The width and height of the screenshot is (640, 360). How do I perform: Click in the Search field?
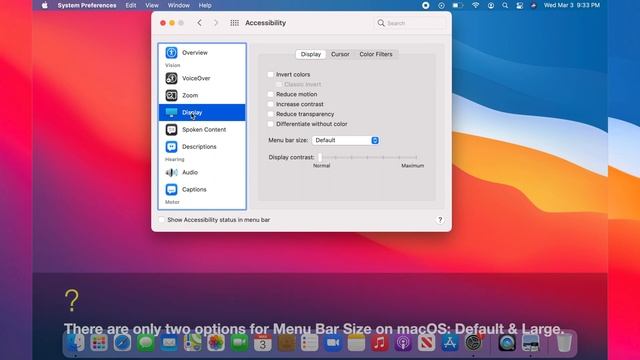coord(410,23)
